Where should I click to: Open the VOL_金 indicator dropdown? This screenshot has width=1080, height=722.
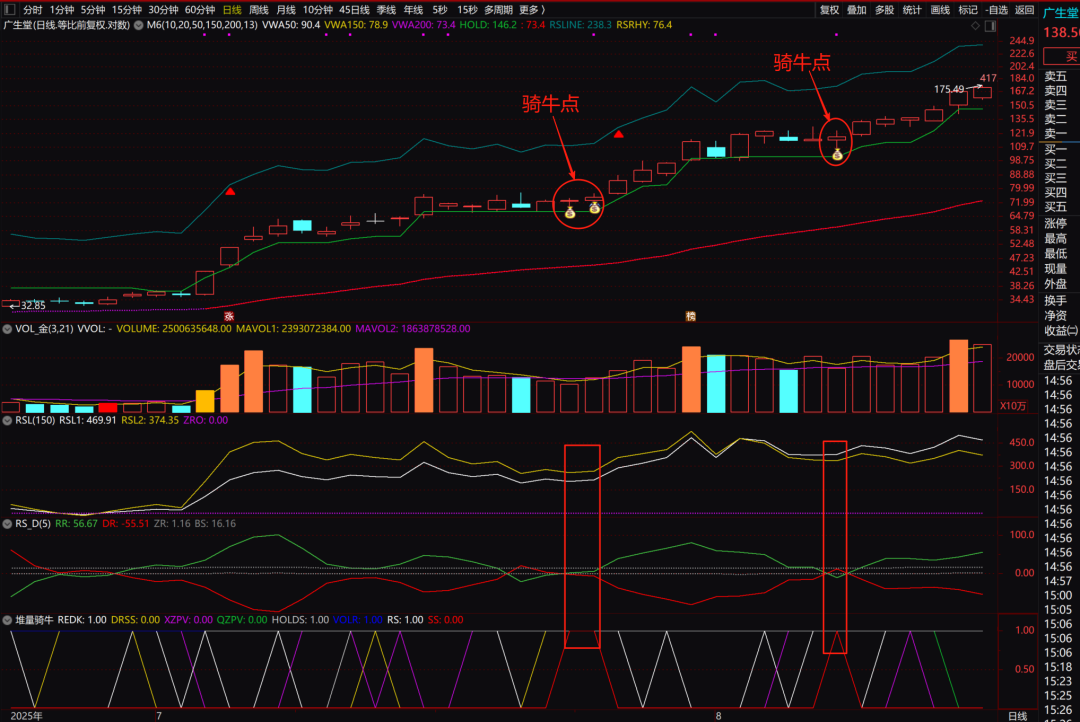(x=7, y=329)
